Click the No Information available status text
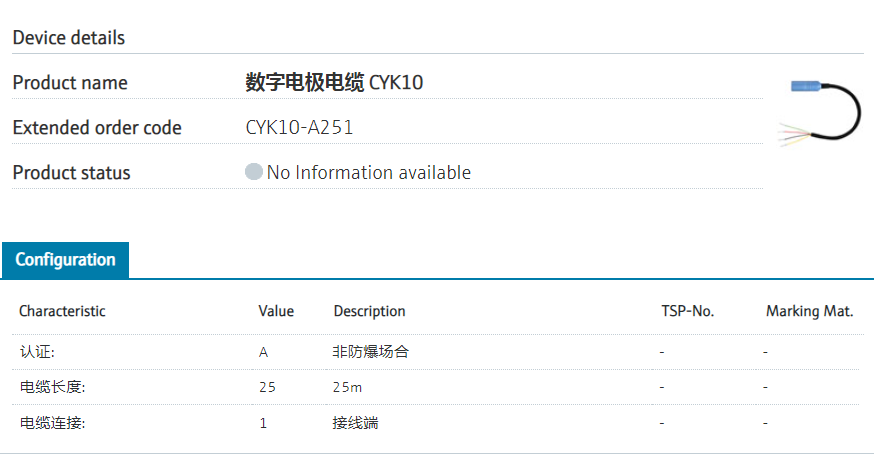This screenshot has height=454, width=874. [368, 172]
